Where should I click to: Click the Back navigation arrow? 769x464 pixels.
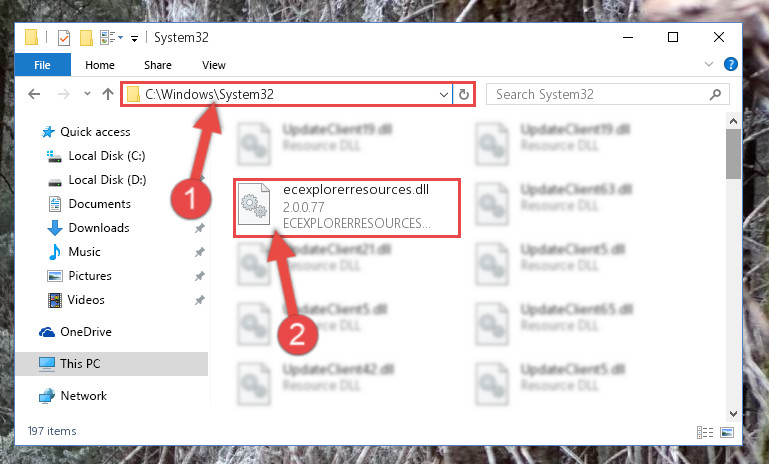34,94
